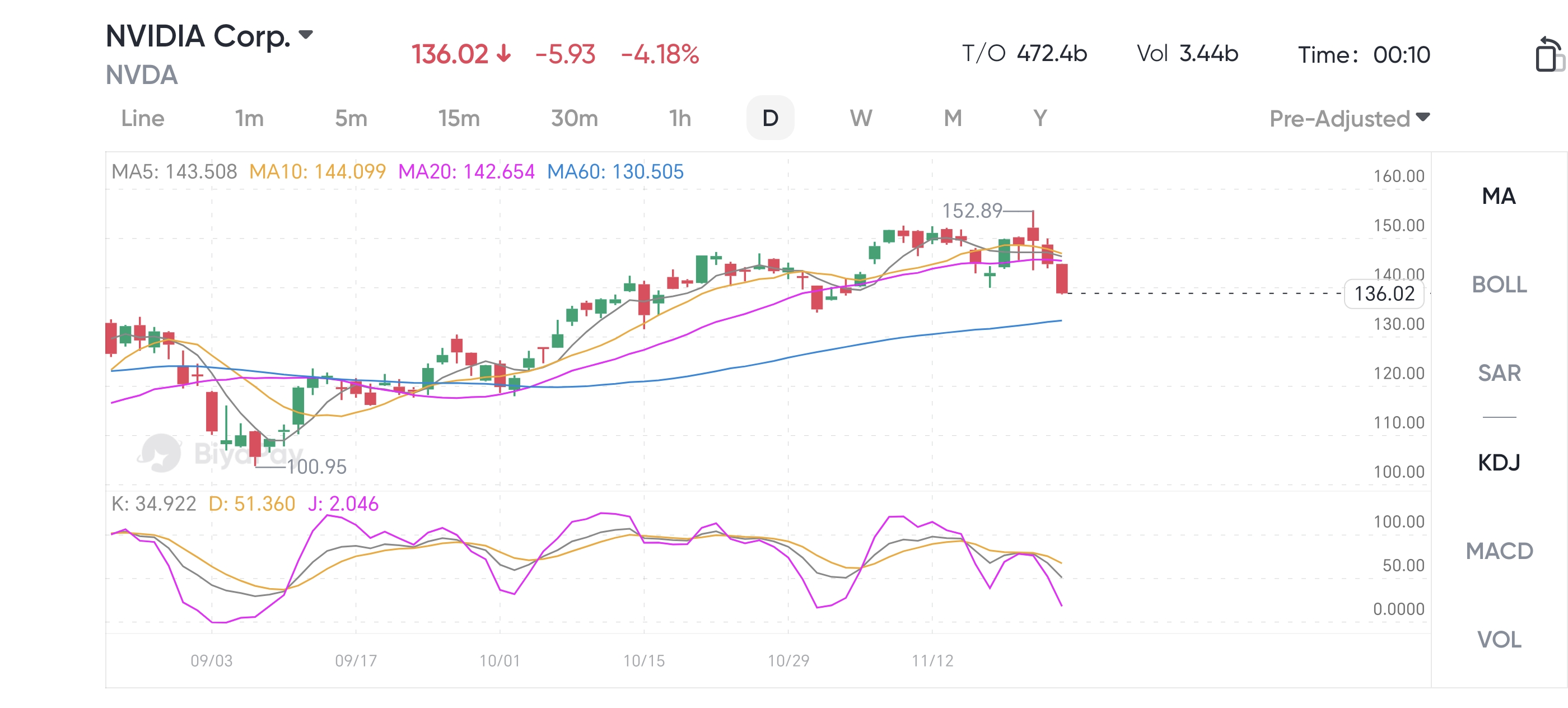
Task: Click the K: 34.922 value
Action: 153,504
